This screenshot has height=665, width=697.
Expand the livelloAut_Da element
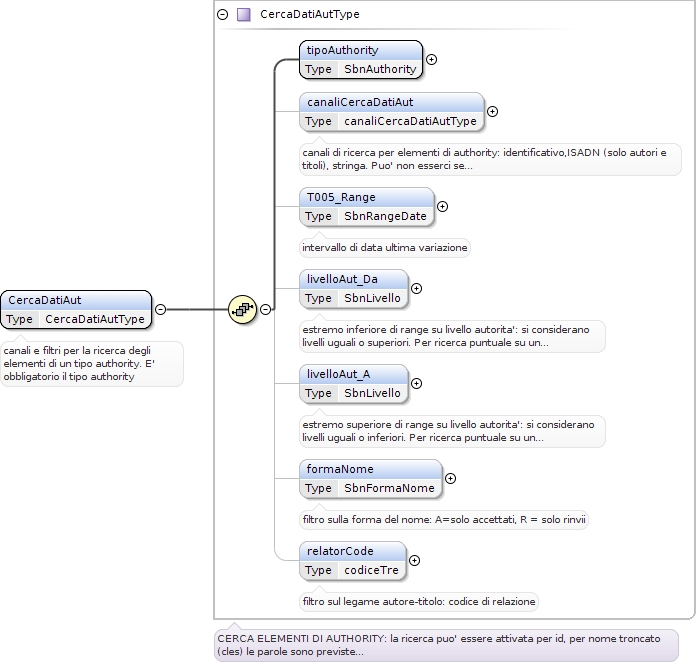click(x=416, y=288)
